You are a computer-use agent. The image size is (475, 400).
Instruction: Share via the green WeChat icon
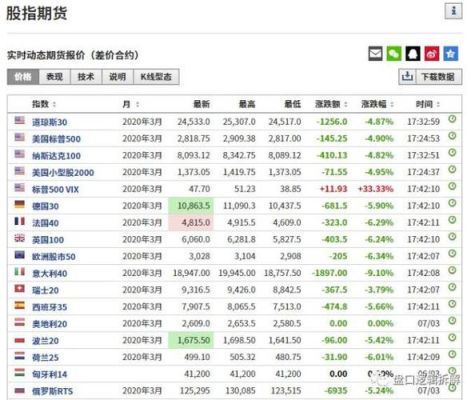coord(394,54)
